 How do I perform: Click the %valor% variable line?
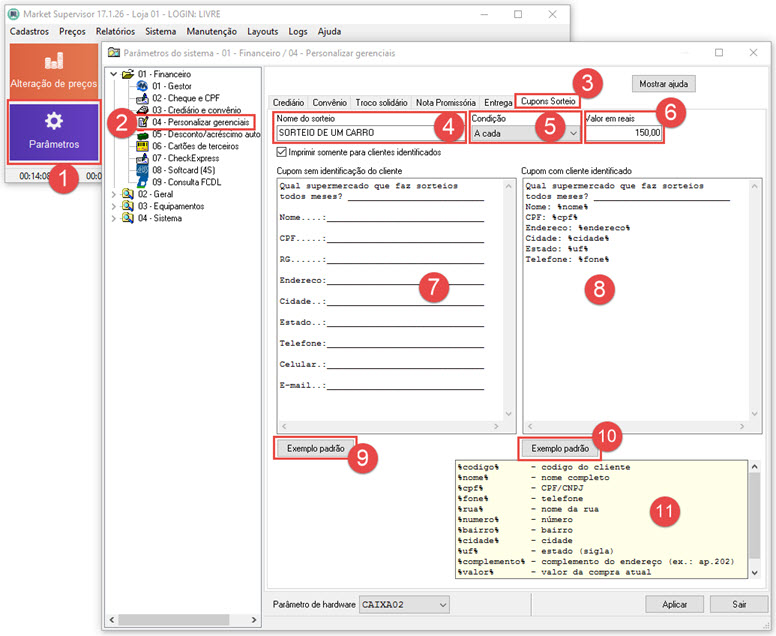[554, 572]
